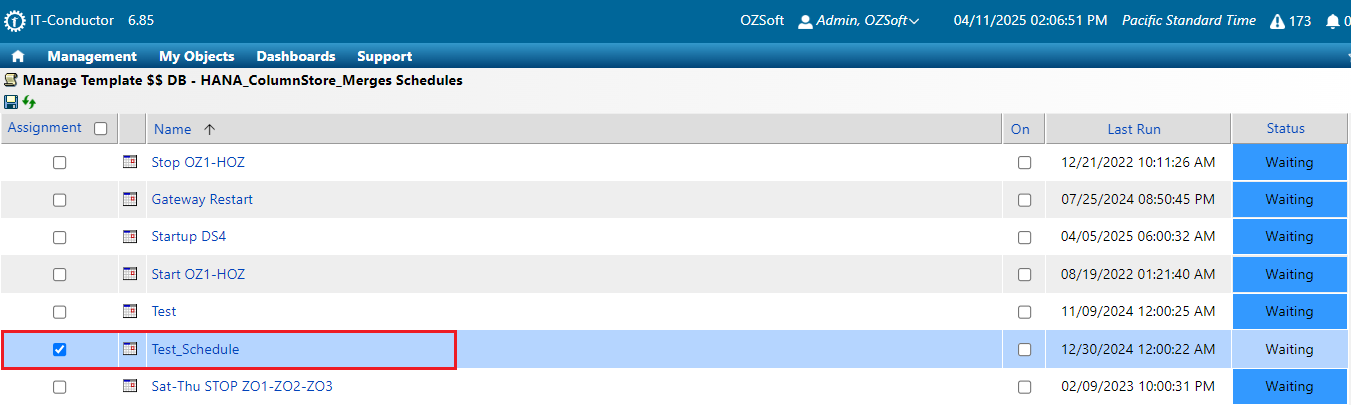Click the Waiting status cell for Test
This screenshot has width=1351, height=405.
(1288, 312)
